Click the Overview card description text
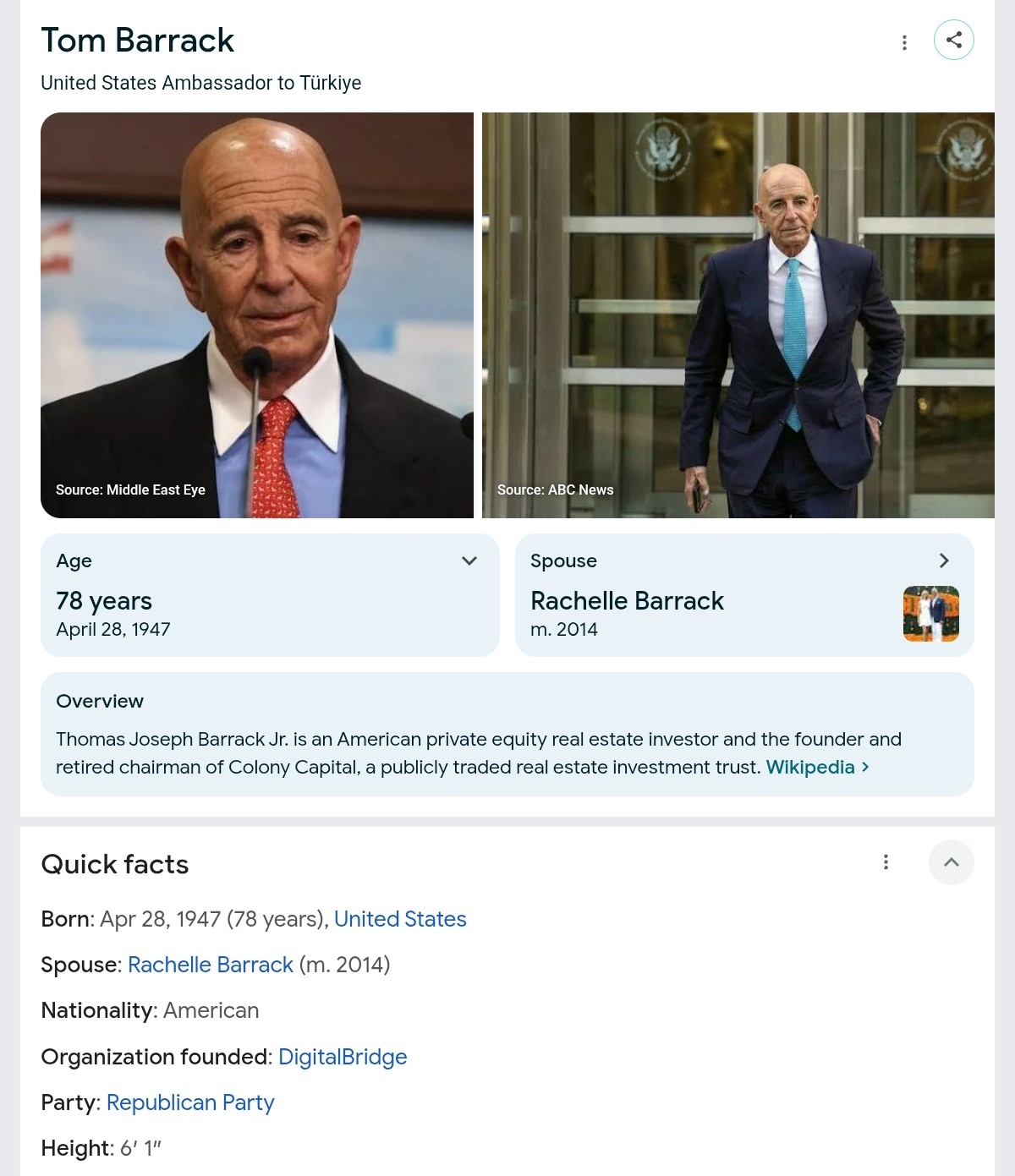The height and width of the screenshot is (1176, 1015). pos(478,752)
